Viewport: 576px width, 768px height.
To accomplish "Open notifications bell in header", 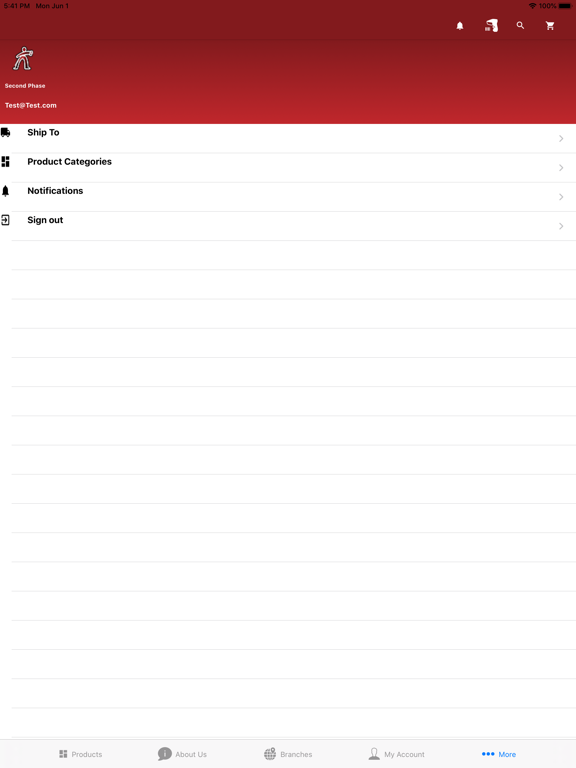I will point(459,26).
